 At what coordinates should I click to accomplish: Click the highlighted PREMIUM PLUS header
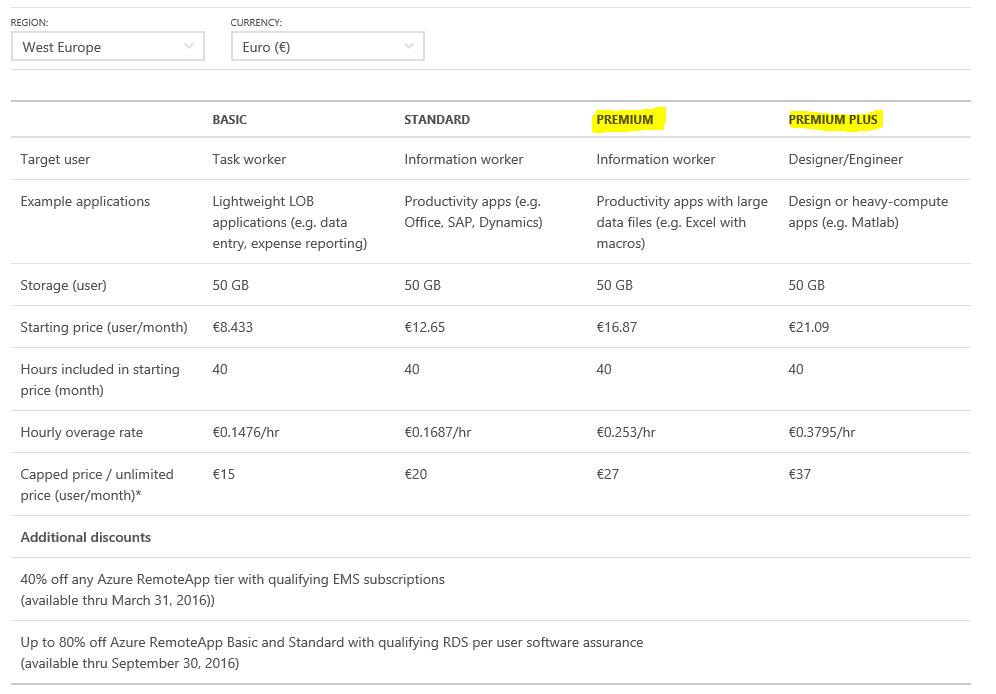coord(833,119)
